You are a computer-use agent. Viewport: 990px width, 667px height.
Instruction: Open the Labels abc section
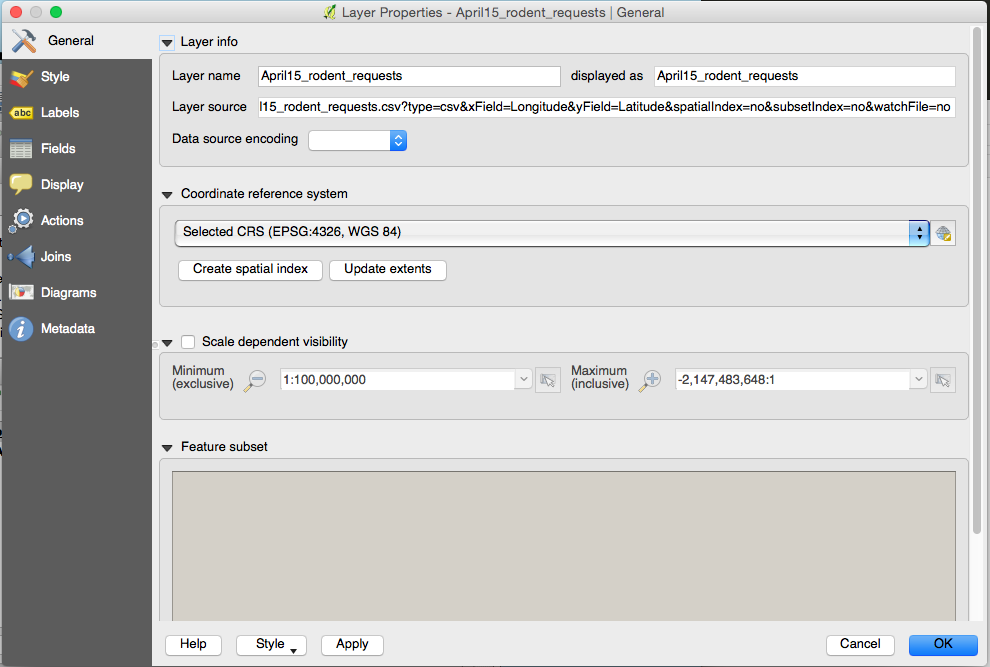59,113
